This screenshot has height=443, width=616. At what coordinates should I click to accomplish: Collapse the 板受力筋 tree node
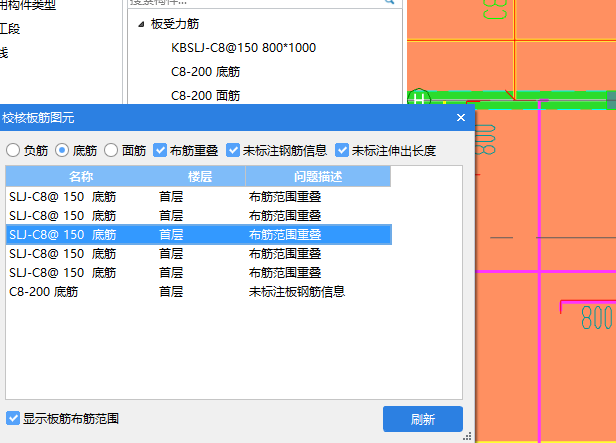[x=141, y=24]
